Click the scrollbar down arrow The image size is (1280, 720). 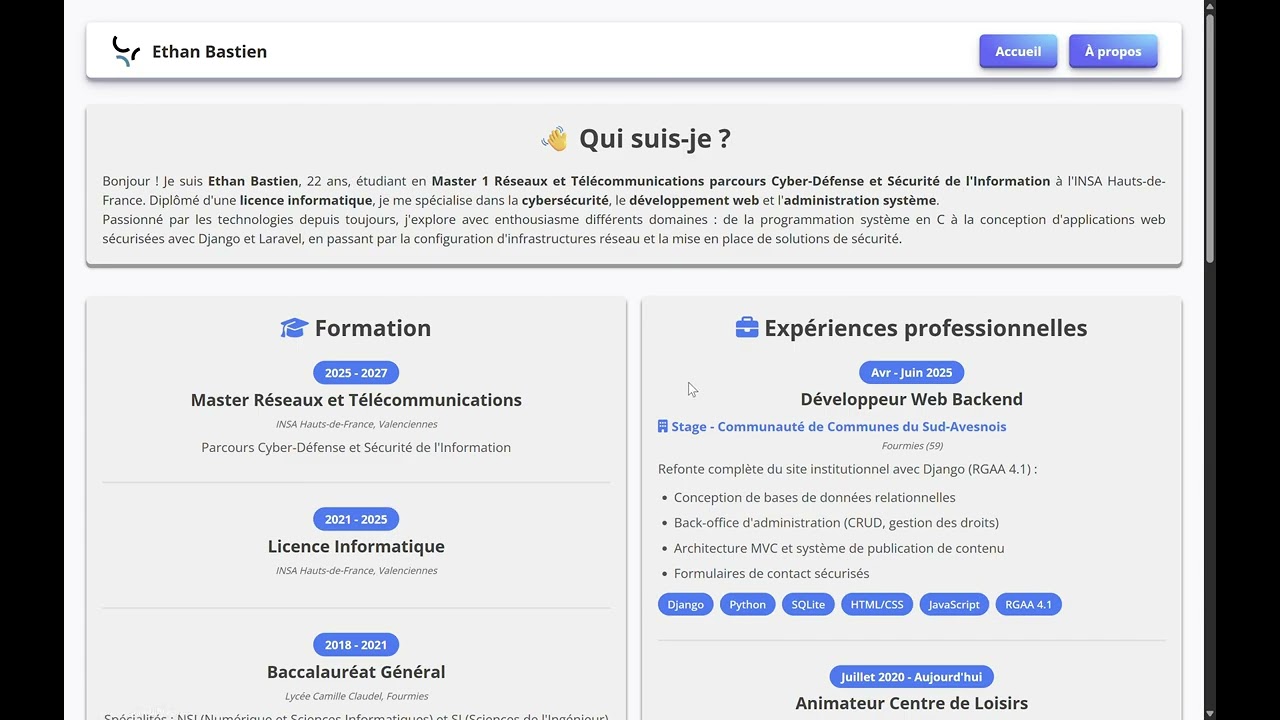click(1209, 713)
